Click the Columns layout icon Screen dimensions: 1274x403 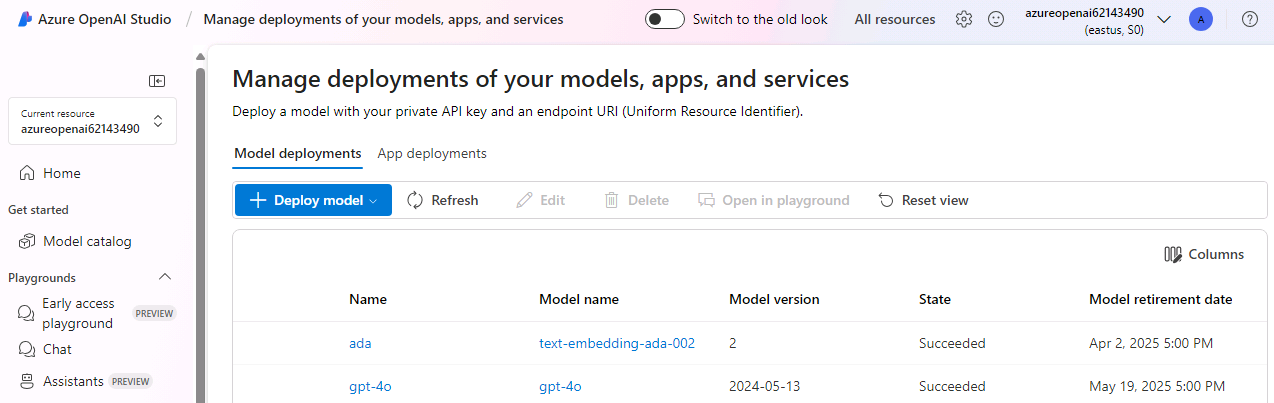1174,254
